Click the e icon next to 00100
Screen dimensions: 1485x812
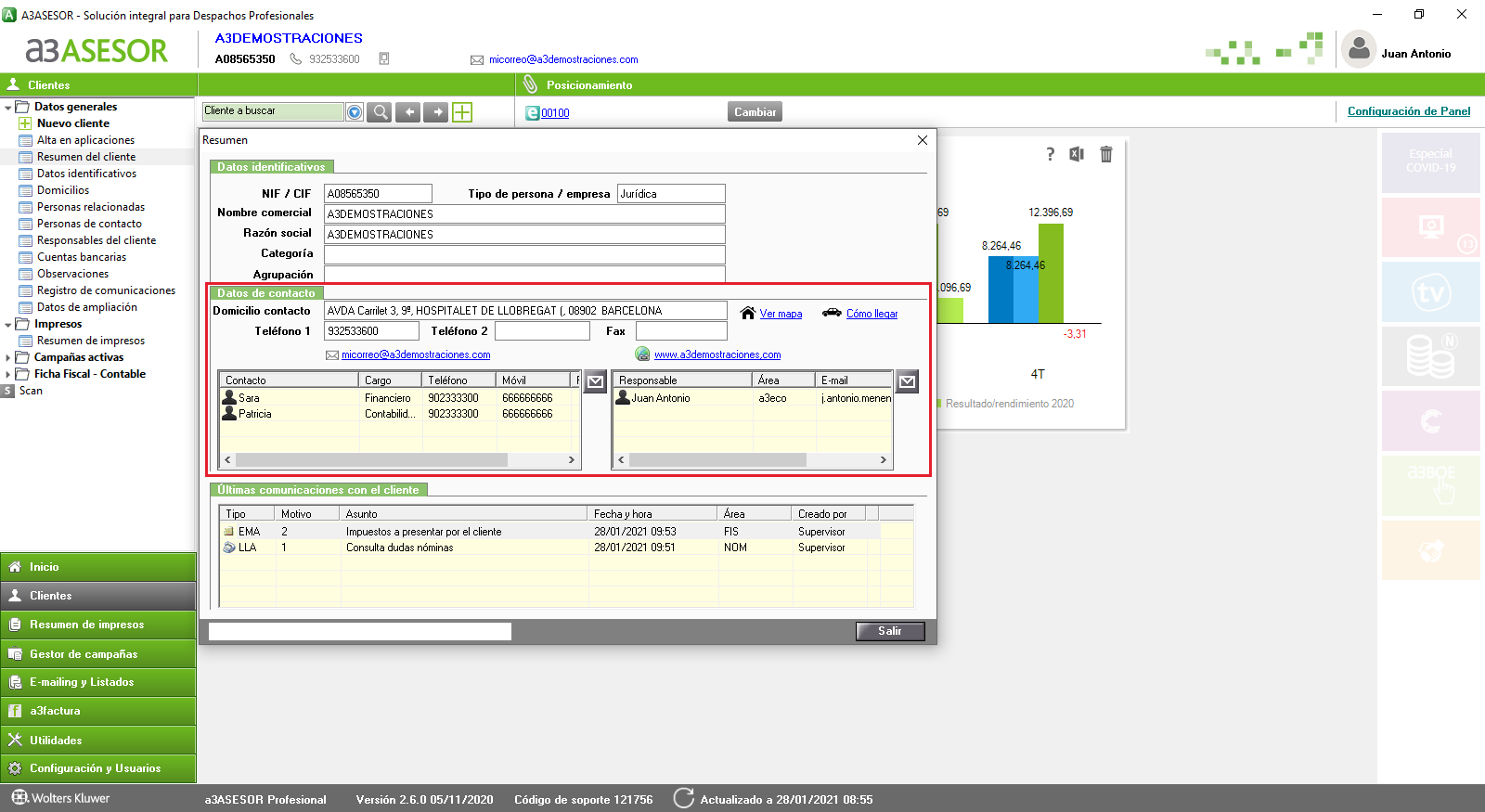click(x=533, y=112)
